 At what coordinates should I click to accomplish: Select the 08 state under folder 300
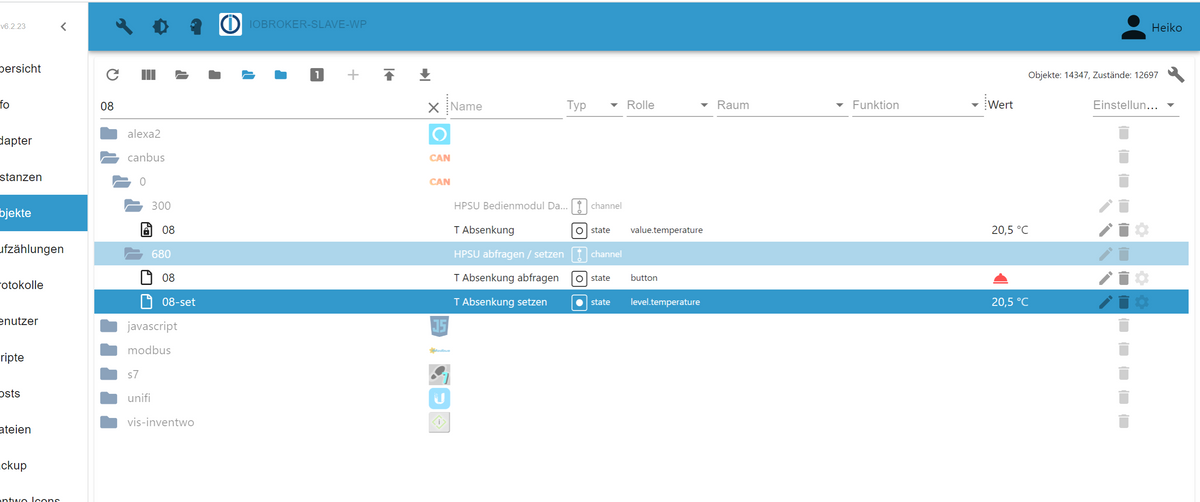(640, 230)
